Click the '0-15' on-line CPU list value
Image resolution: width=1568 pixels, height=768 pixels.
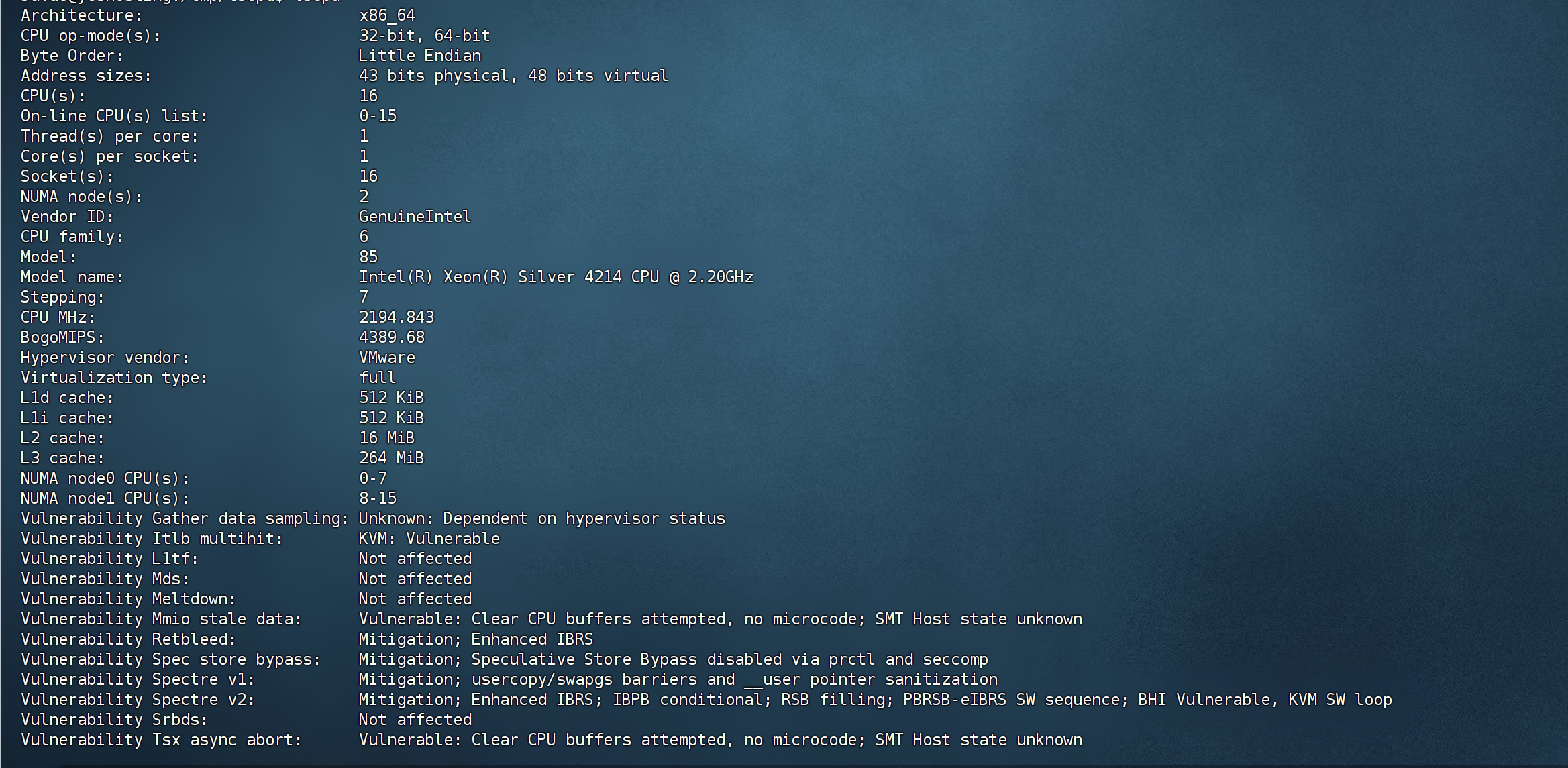click(378, 116)
